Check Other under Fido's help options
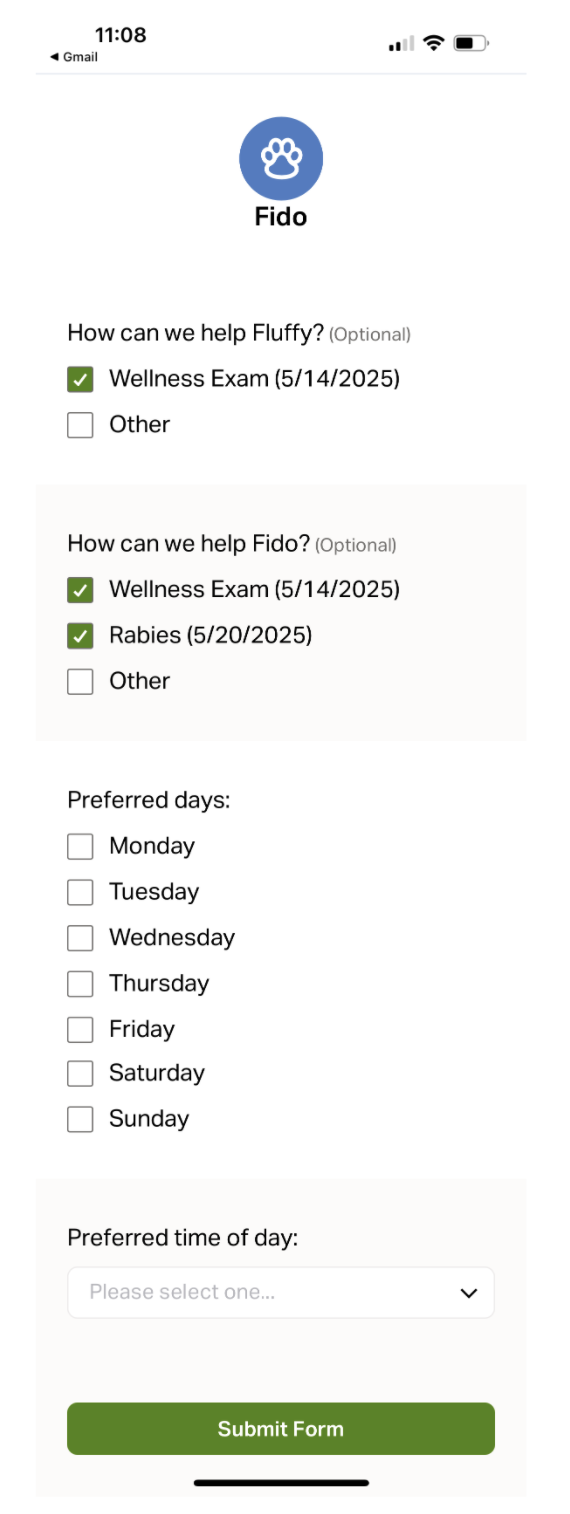 point(80,682)
